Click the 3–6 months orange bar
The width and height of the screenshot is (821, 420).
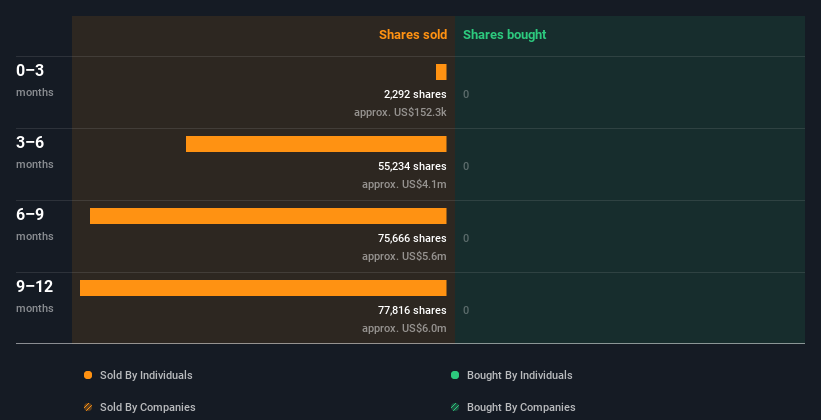[x=316, y=144]
